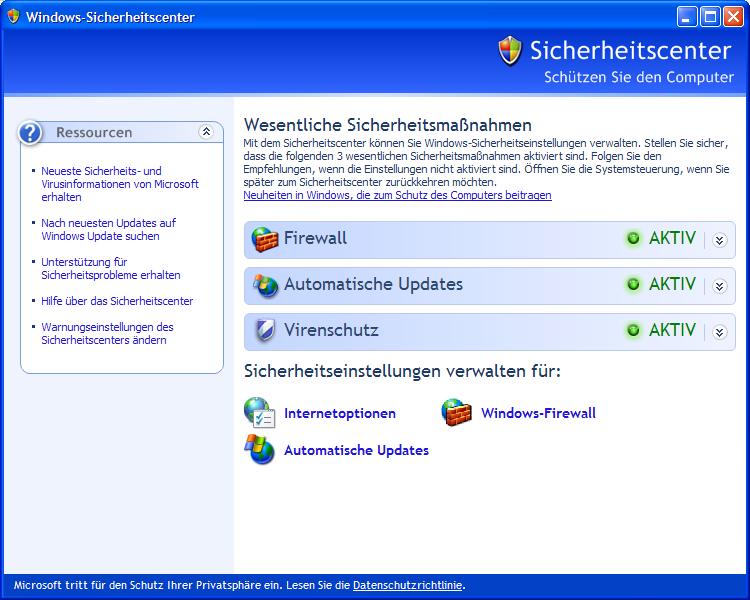Open Neuheiten in Windows link
The height and width of the screenshot is (600, 750).
pyautogui.click(x=397, y=195)
